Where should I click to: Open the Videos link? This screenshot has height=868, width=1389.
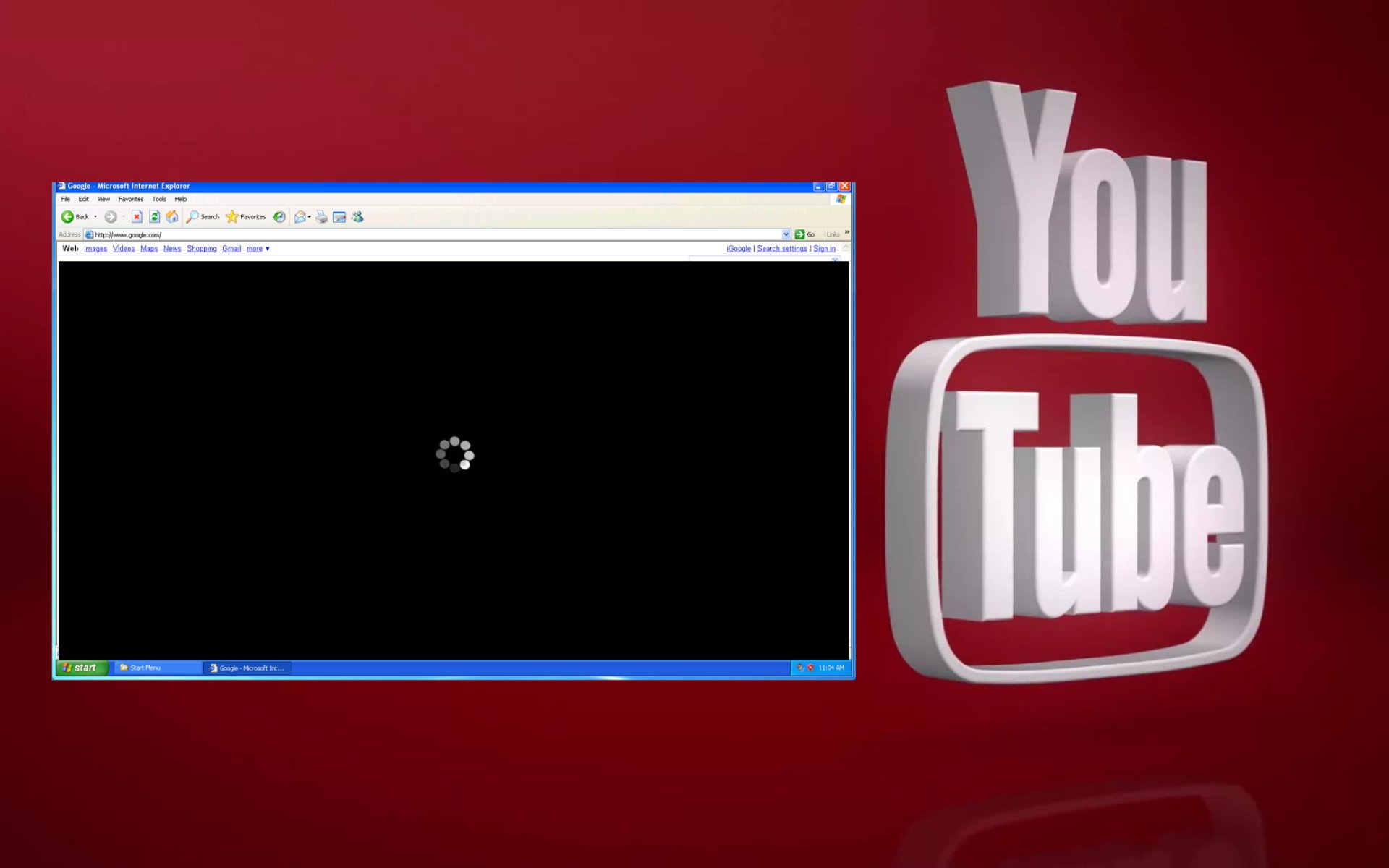click(x=124, y=248)
